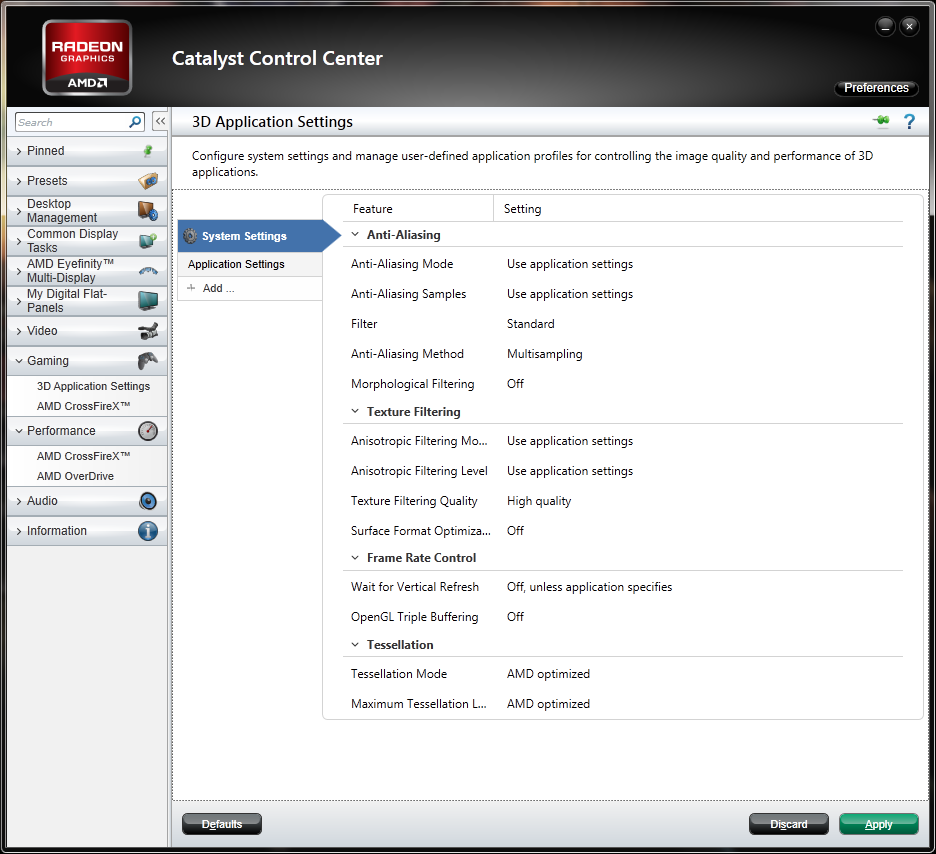The image size is (936, 854).
Task: Click the search magnifier icon
Action: pos(136,122)
